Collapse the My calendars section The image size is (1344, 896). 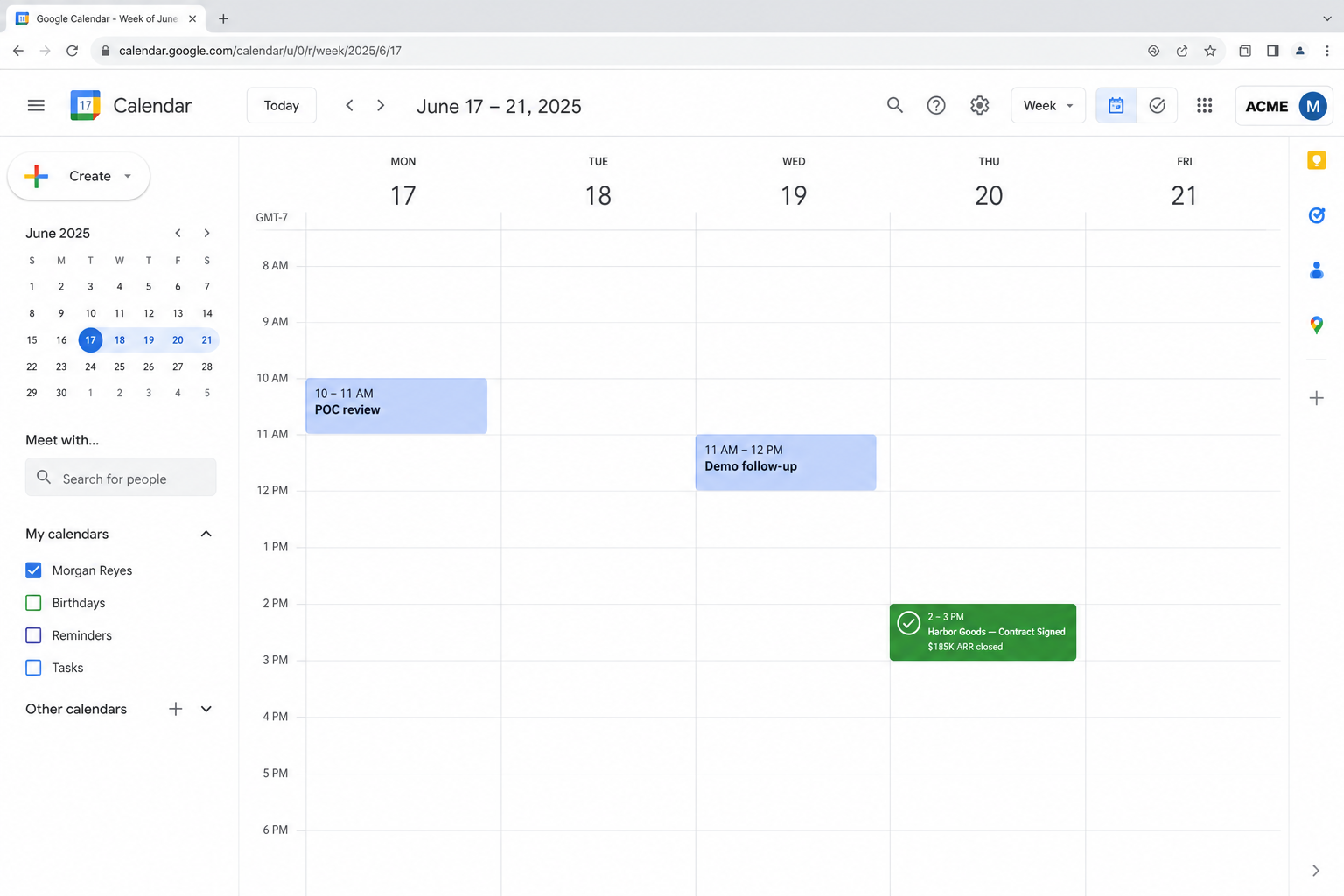tap(206, 534)
